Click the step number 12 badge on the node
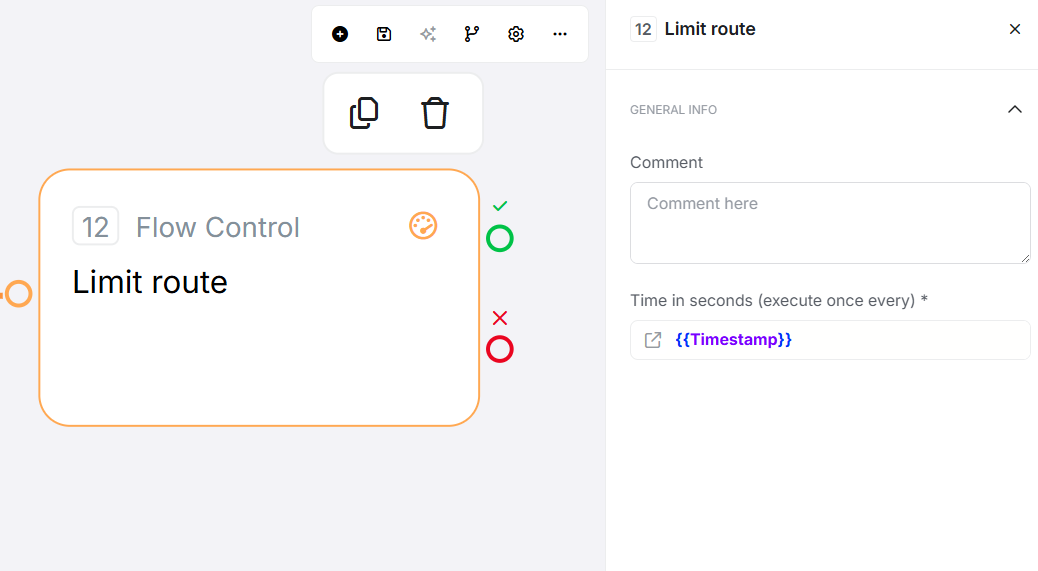1038x571 pixels. click(96, 226)
